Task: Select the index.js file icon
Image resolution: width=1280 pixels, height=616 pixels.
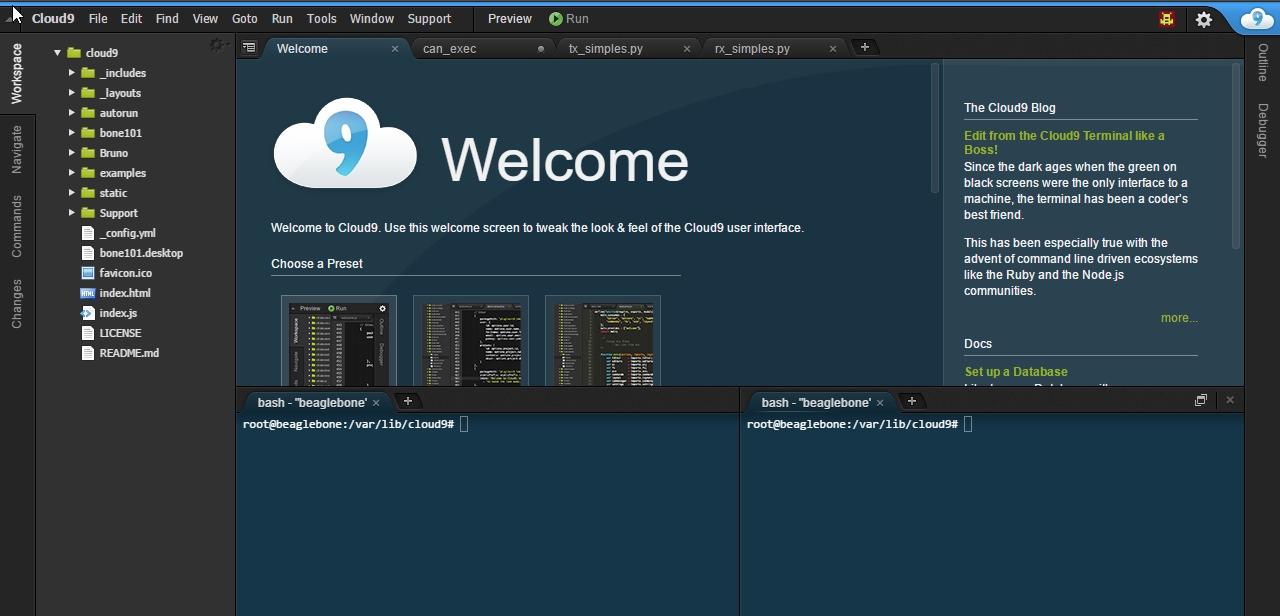Action: coord(88,313)
